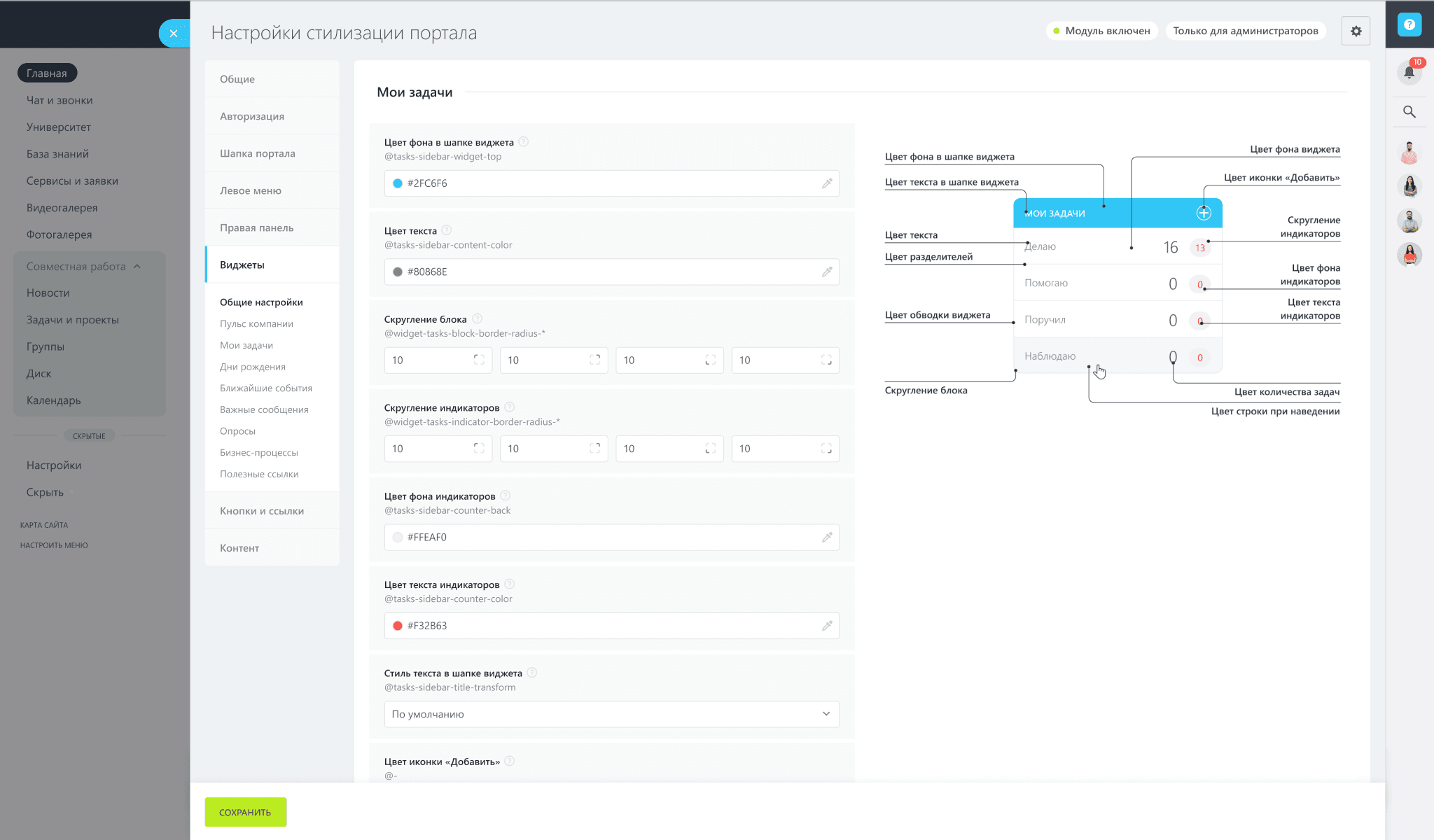Select Дни рождения widget submenu item
This screenshot has height=840, width=1434.
[253, 367]
